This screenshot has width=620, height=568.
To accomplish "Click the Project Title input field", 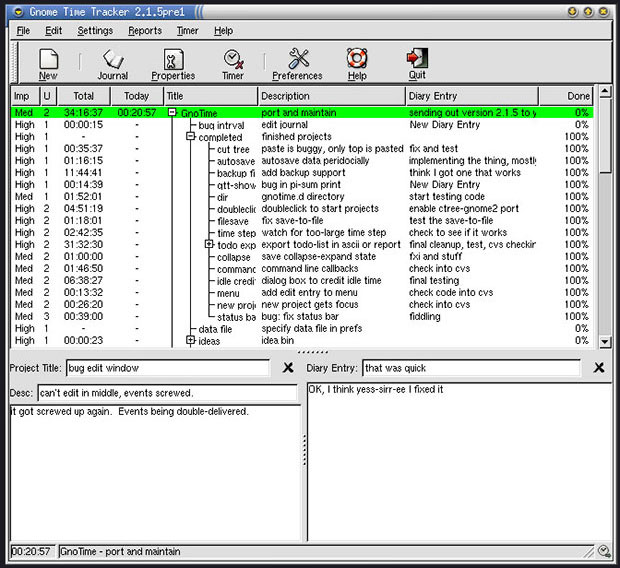I will click(168, 368).
